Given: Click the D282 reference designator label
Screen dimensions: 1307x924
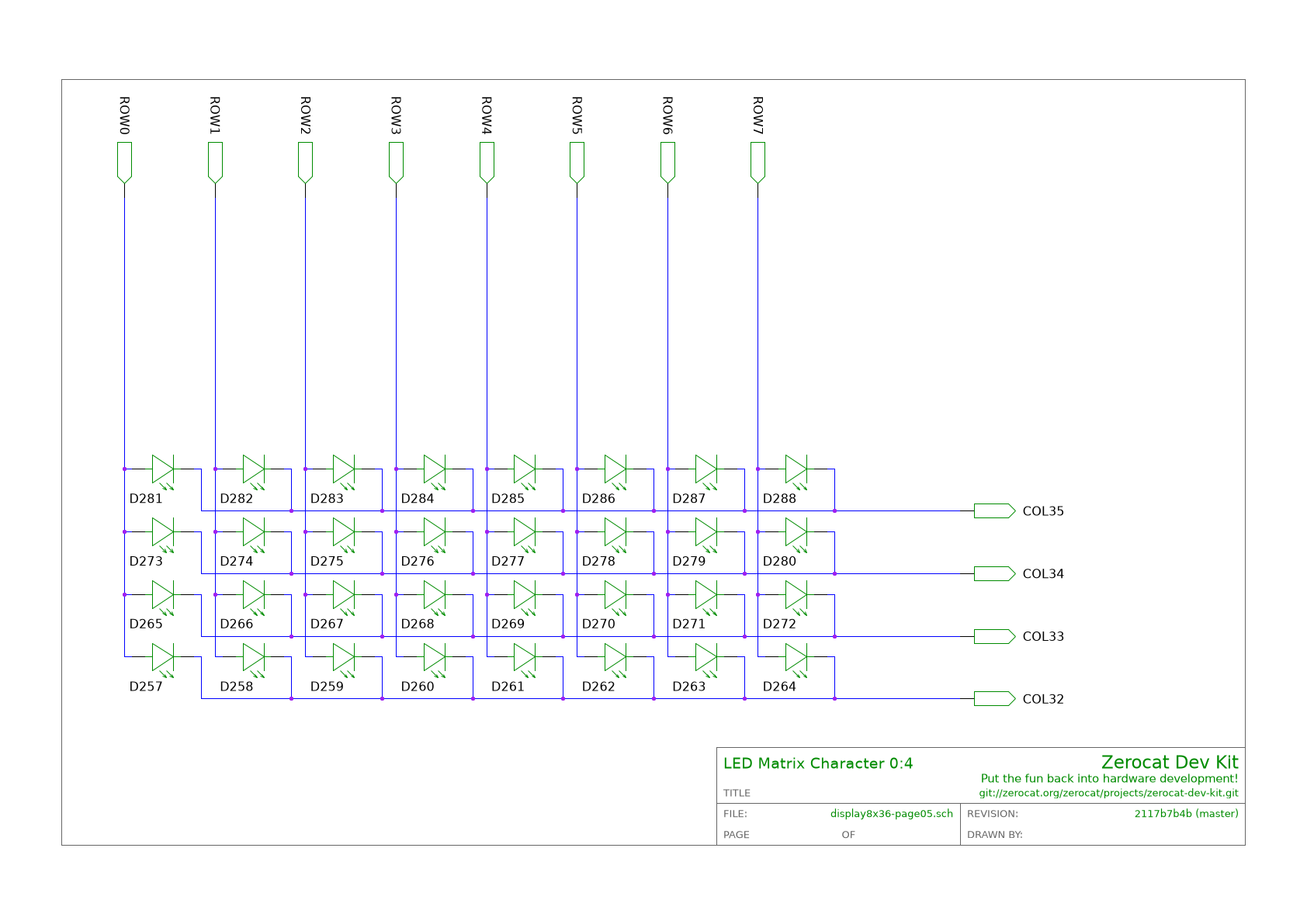Looking at the screenshot, I should pyautogui.click(x=237, y=499).
